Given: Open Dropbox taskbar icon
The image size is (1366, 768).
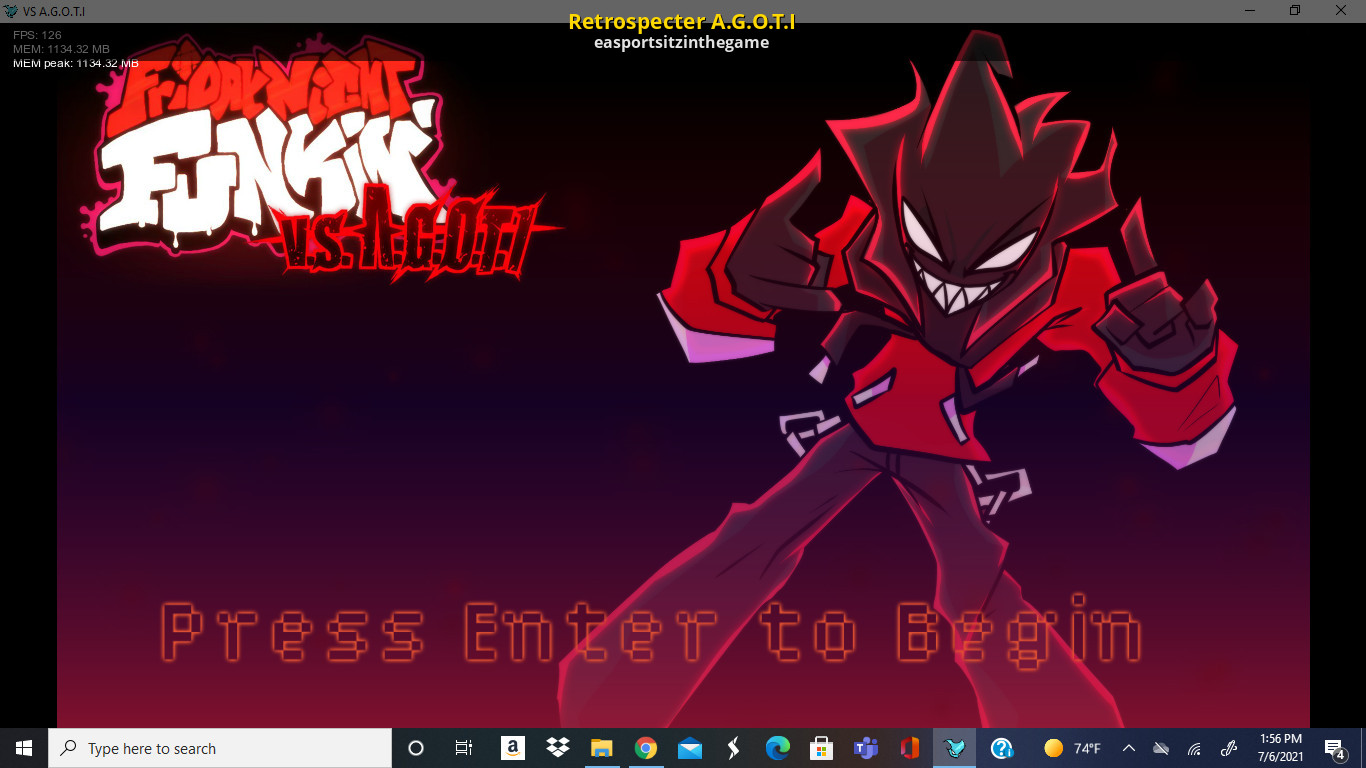Looking at the screenshot, I should pyautogui.click(x=557, y=748).
